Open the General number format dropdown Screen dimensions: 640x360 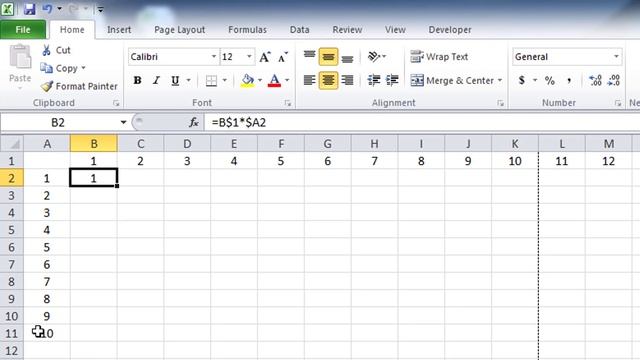pos(616,57)
